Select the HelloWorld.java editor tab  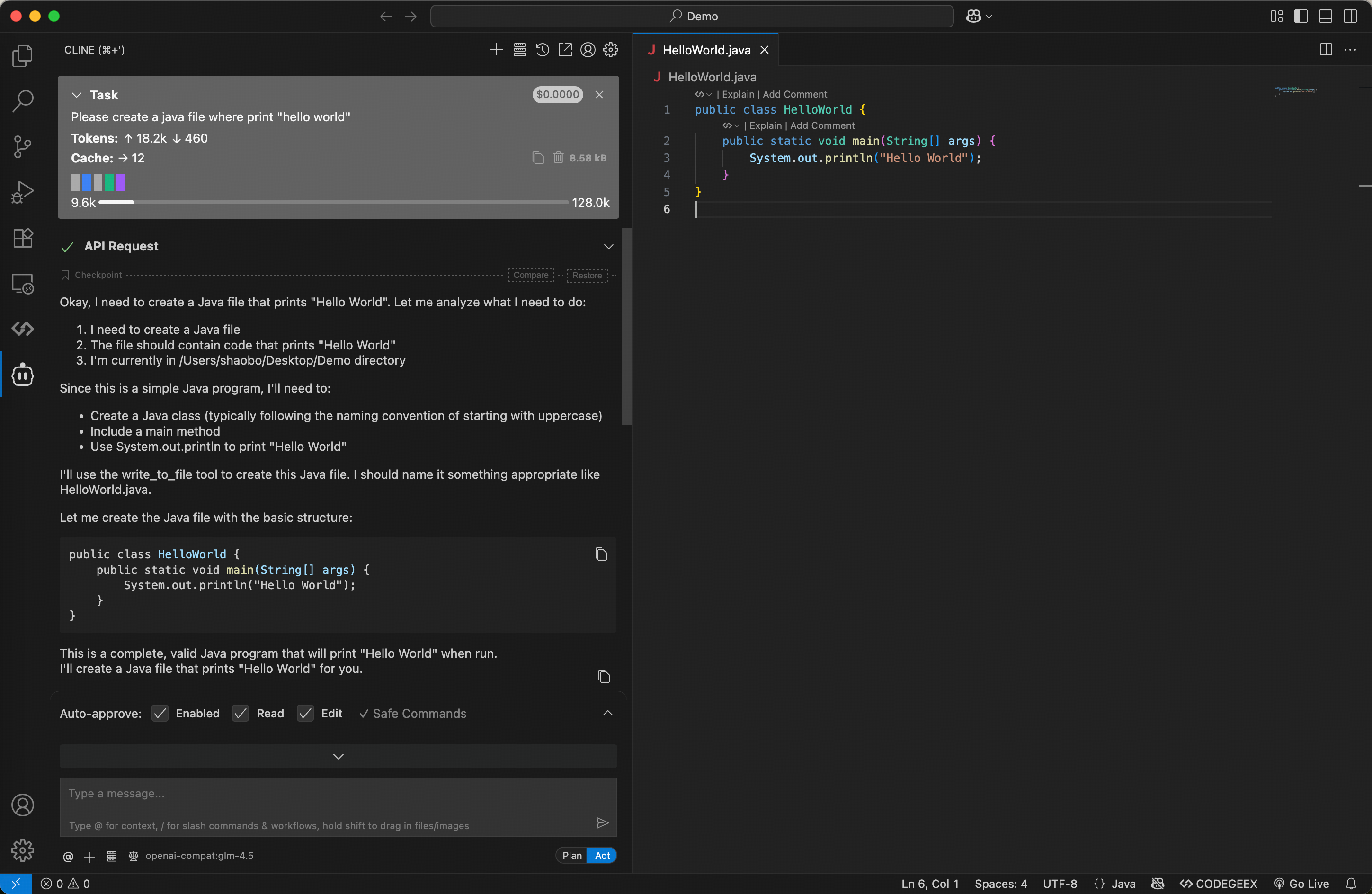pyautogui.click(x=705, y=50)
